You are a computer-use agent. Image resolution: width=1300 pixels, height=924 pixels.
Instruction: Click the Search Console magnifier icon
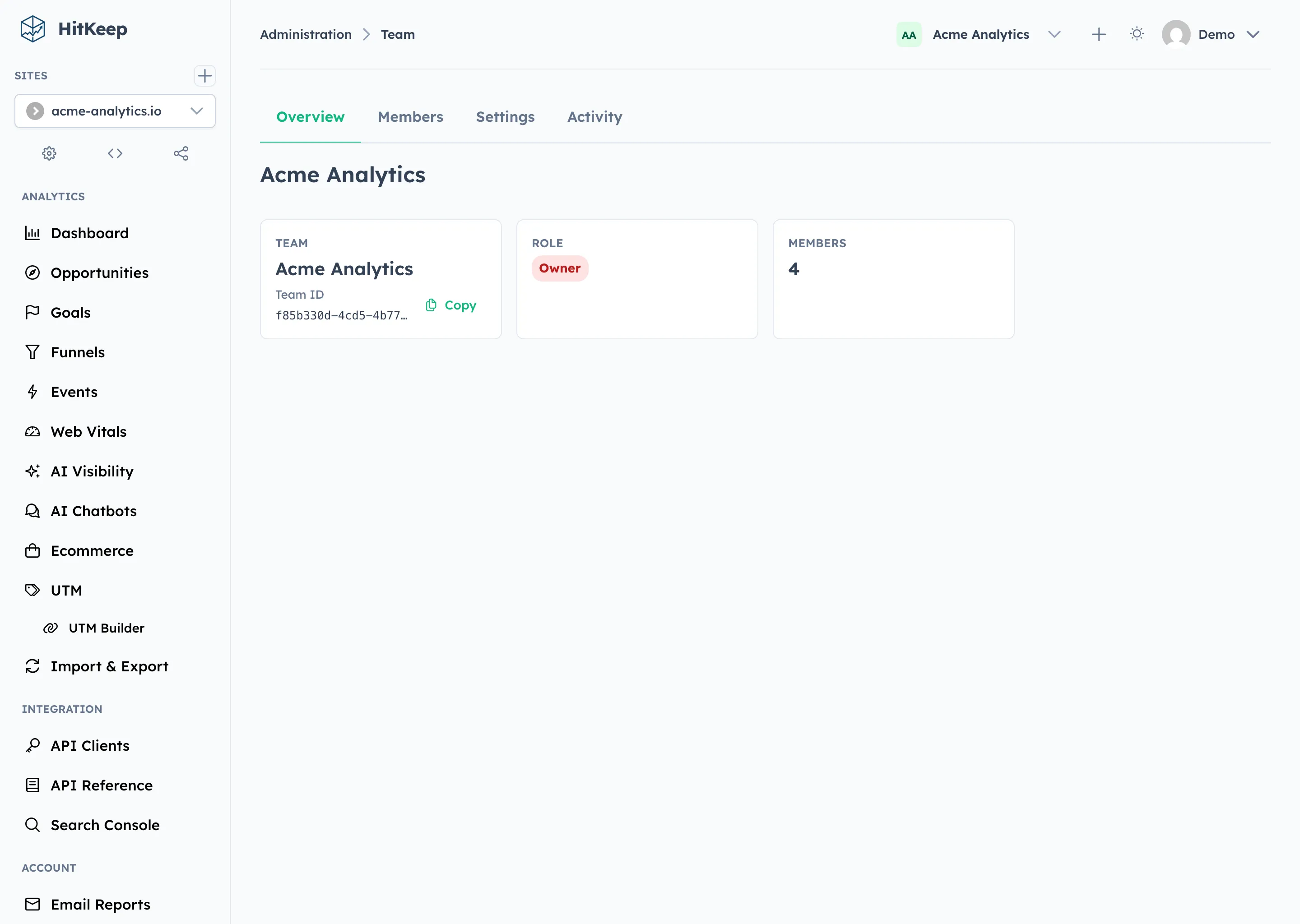(x=32, y=825)
